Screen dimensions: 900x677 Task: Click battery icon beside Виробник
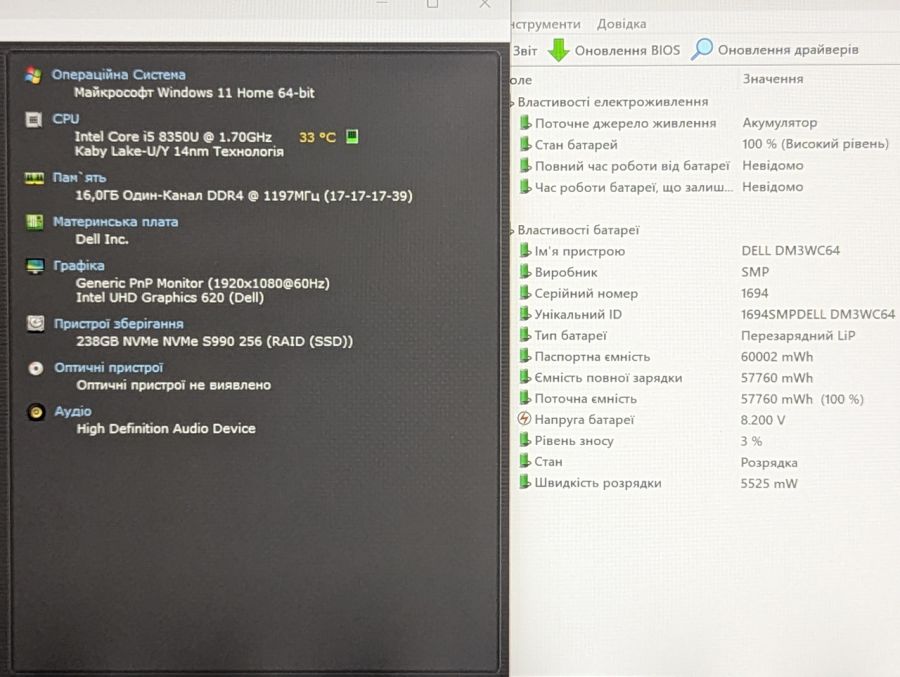525,272
